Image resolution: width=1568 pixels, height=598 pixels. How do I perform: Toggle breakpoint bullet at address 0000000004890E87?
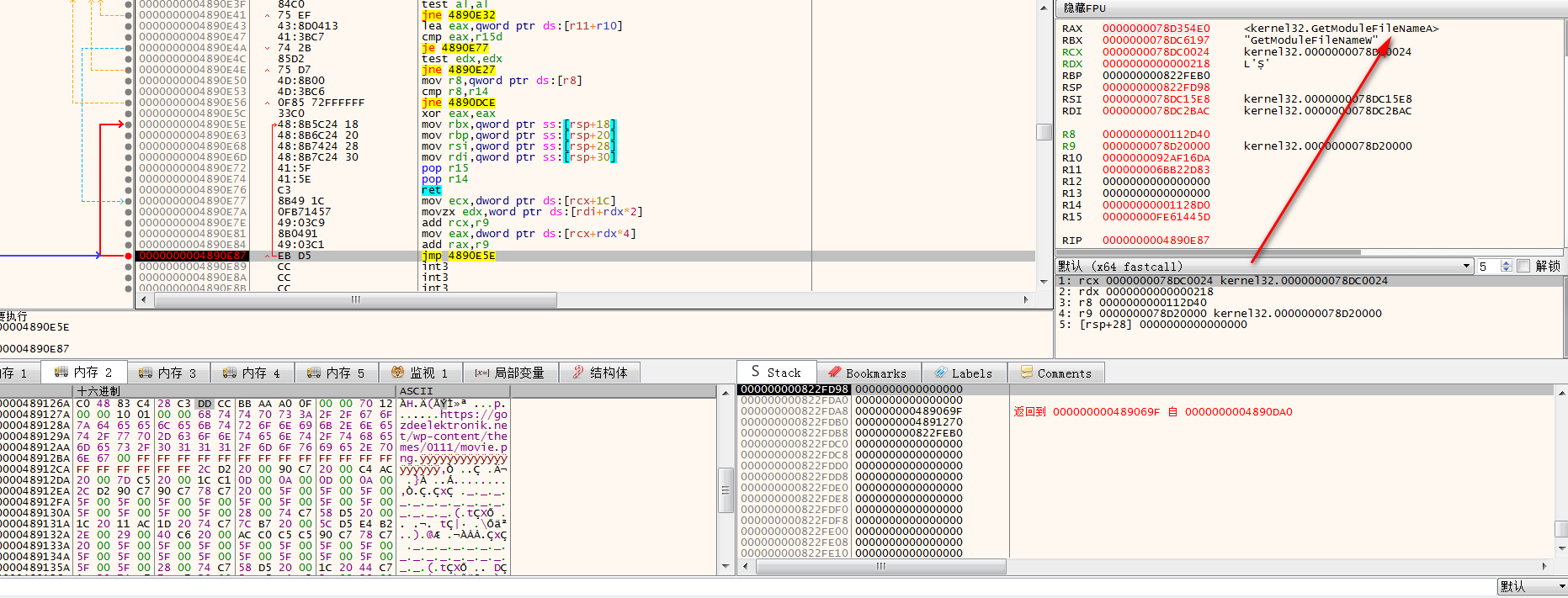[128, 256]
